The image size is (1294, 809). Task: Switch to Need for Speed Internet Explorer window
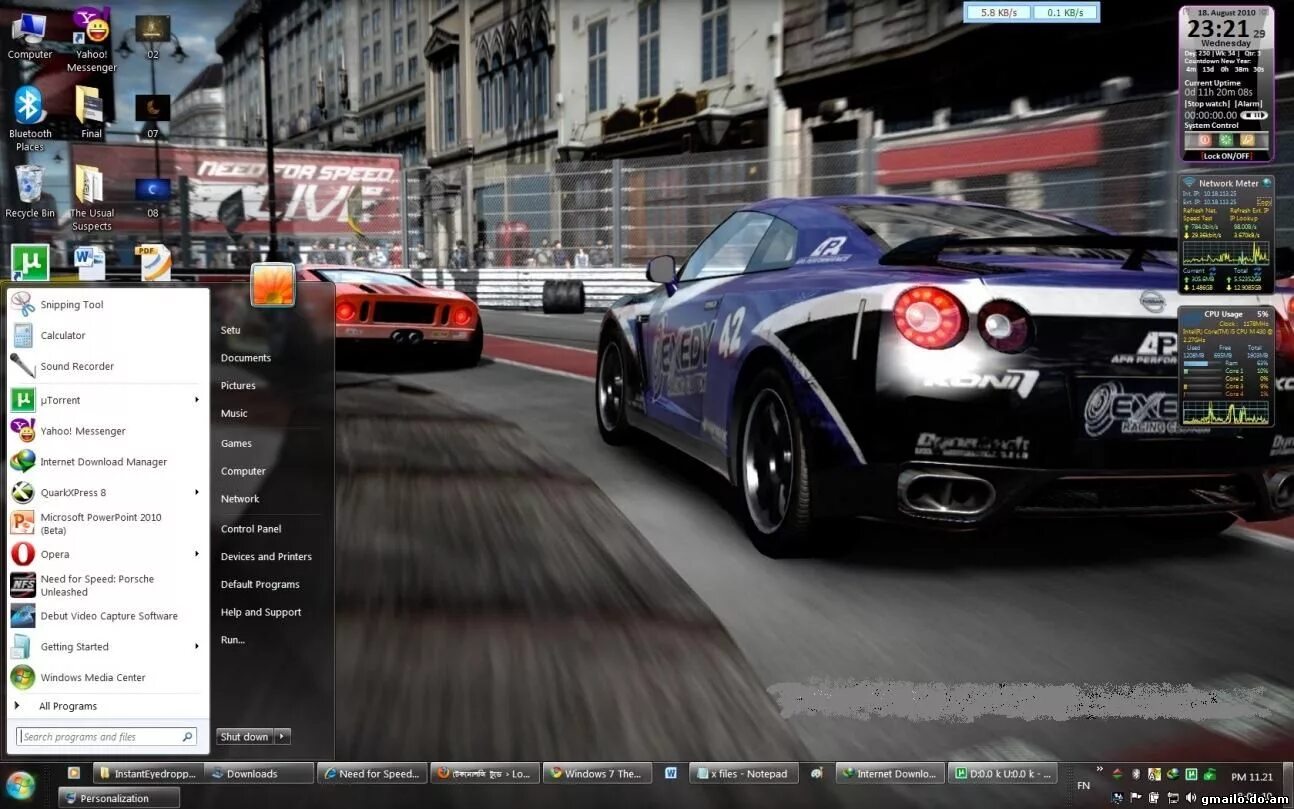372,773
